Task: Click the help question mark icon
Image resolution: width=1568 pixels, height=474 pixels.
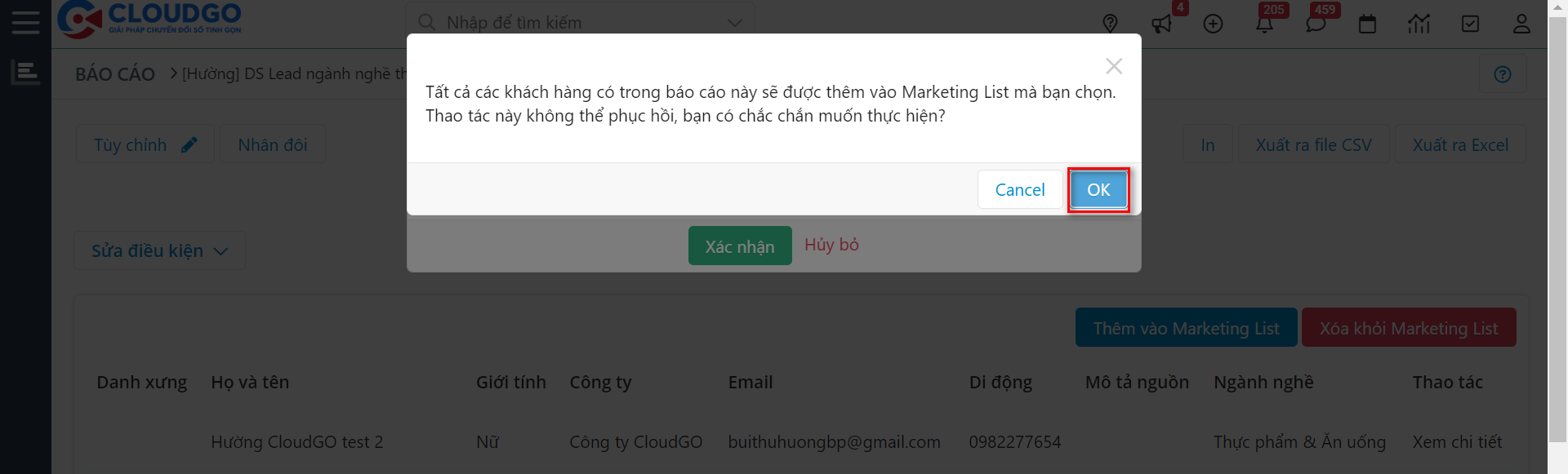Action: coord(1503,74)
